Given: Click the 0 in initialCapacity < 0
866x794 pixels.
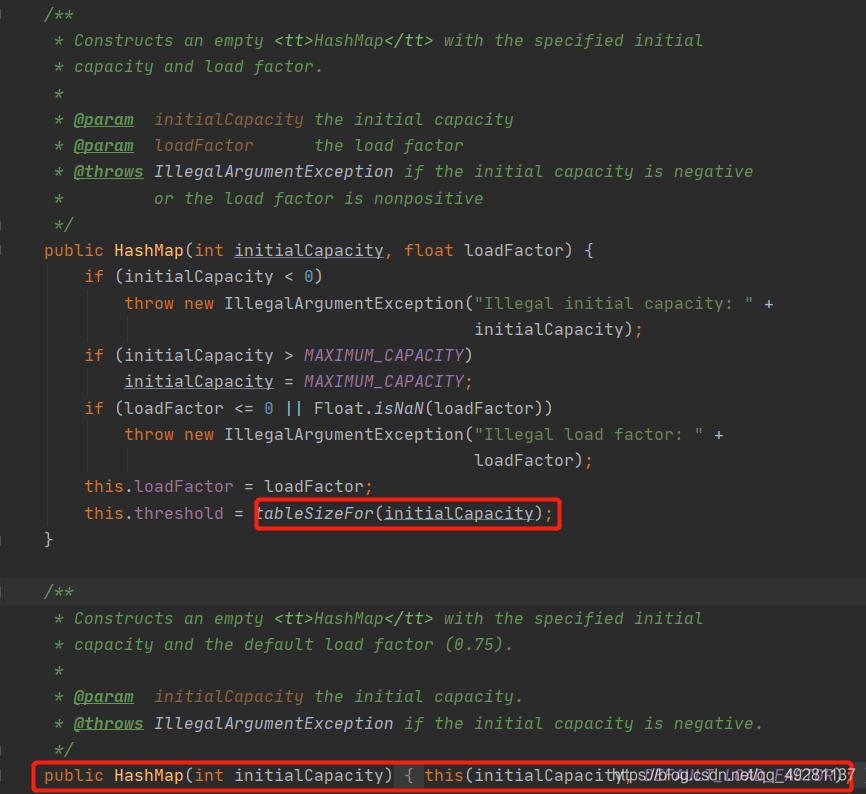Looking at the screenshot, I should point(309,277).
